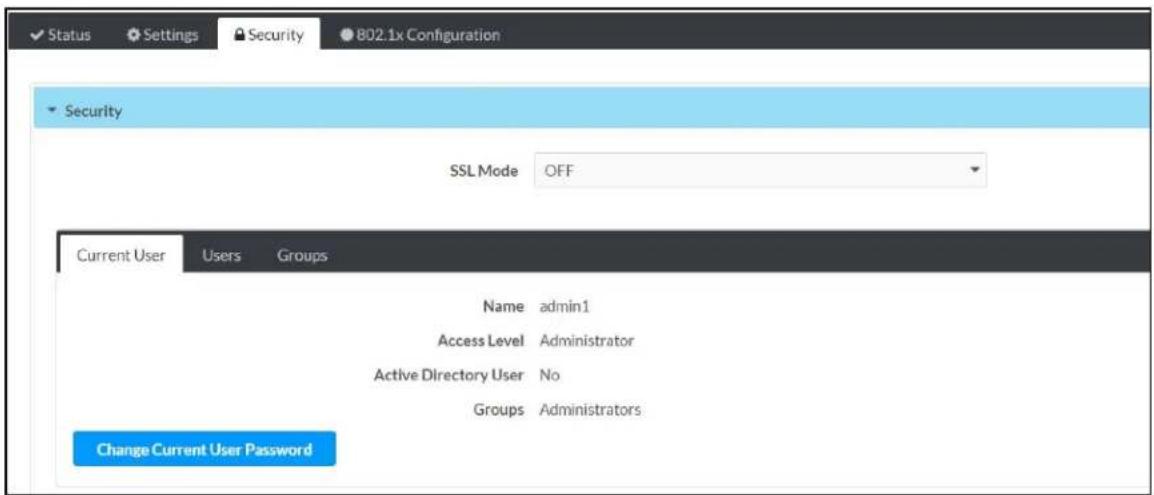Click the Active Directory User label
The image size is (1154, 495).
point(449,375)
